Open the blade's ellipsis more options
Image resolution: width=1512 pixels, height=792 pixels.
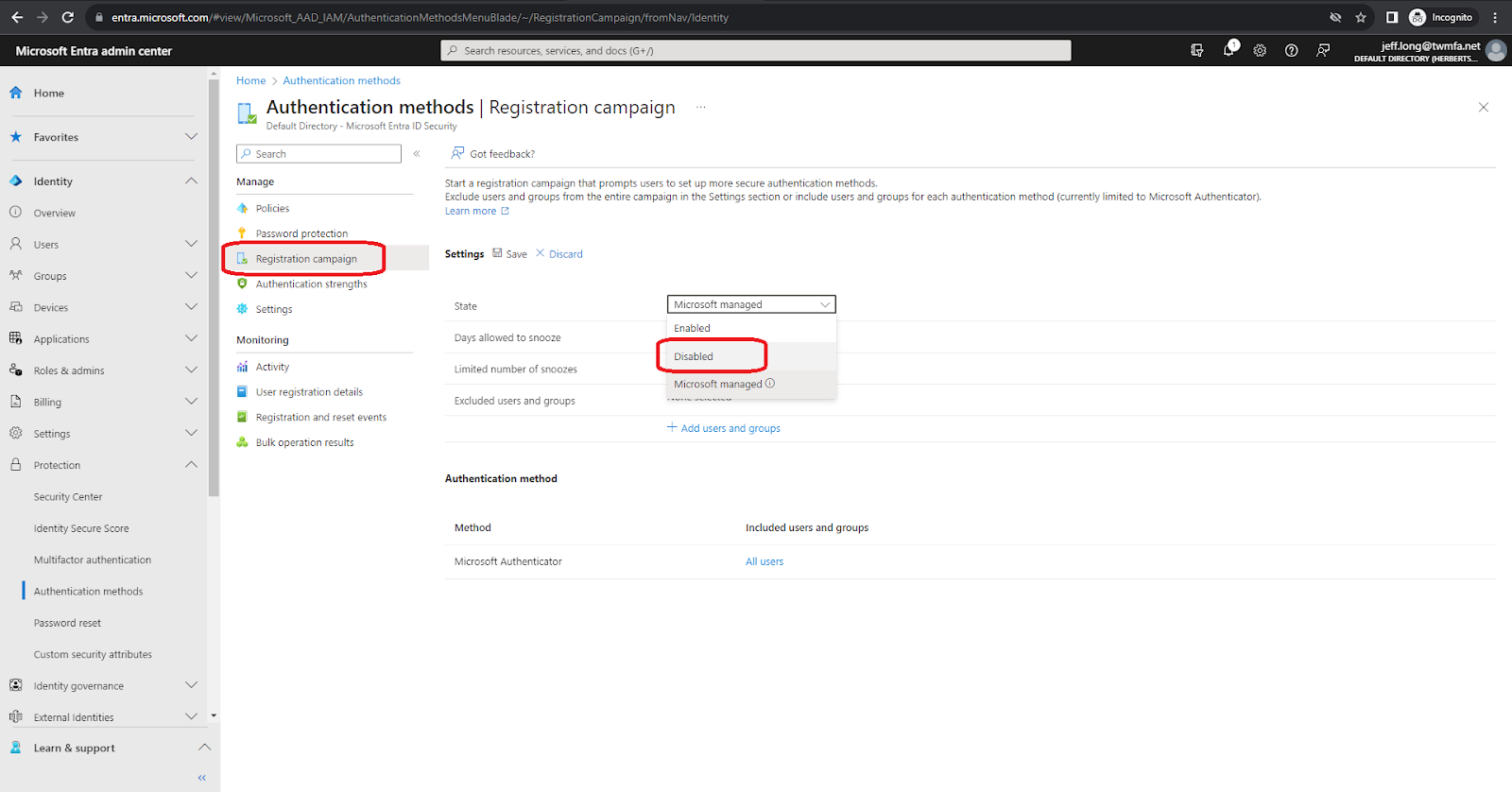pyautogui.click(x=701, y=108)
